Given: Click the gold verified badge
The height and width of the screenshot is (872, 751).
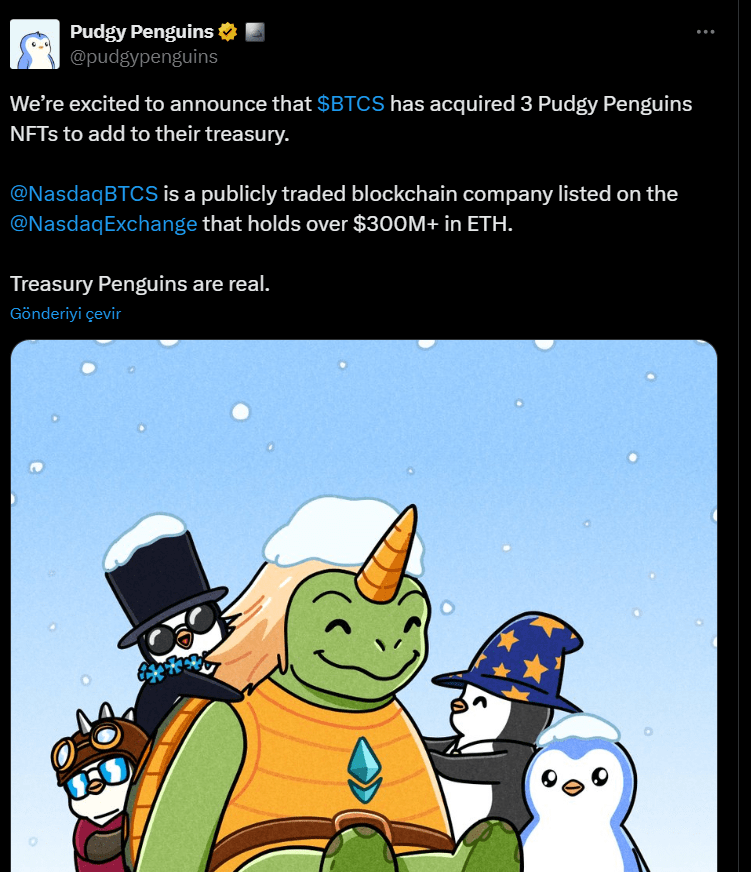Looking at the screenshot, I should 228,32.
